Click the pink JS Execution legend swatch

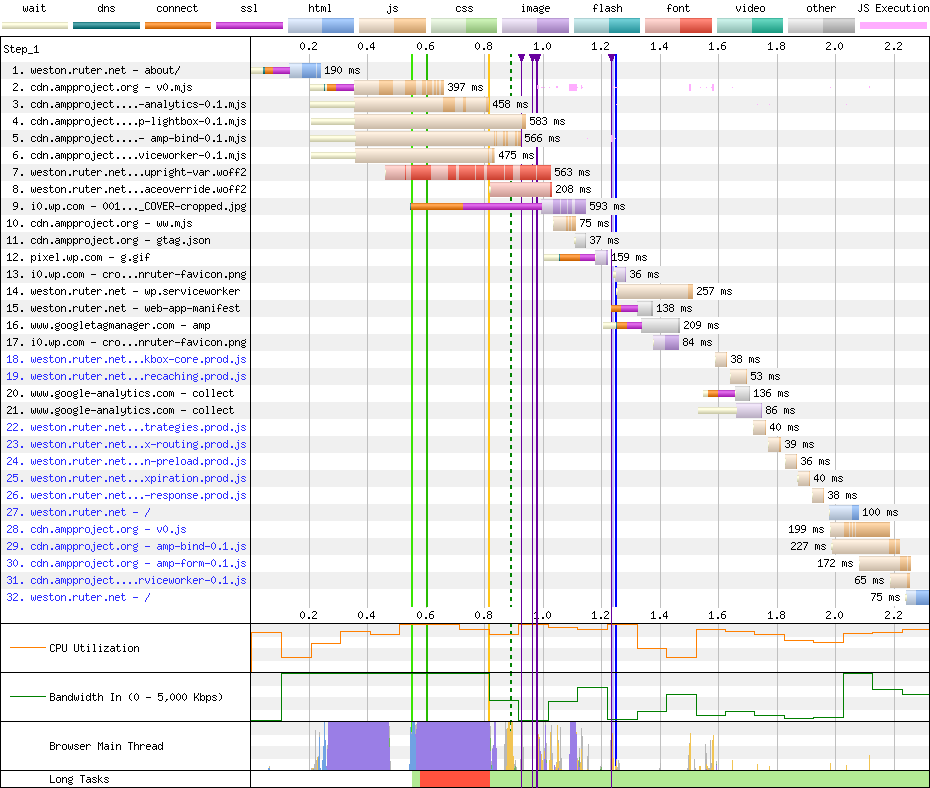pyautogui.click(x=892, y=24)
